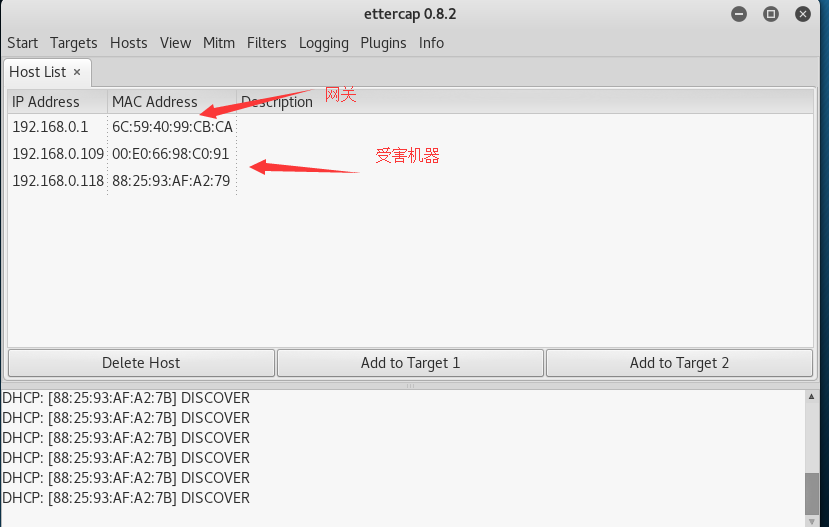Click MAC address 88:25:93:AF:A2:79
Viewport: 829px width, 527px height.
[171, 181]
